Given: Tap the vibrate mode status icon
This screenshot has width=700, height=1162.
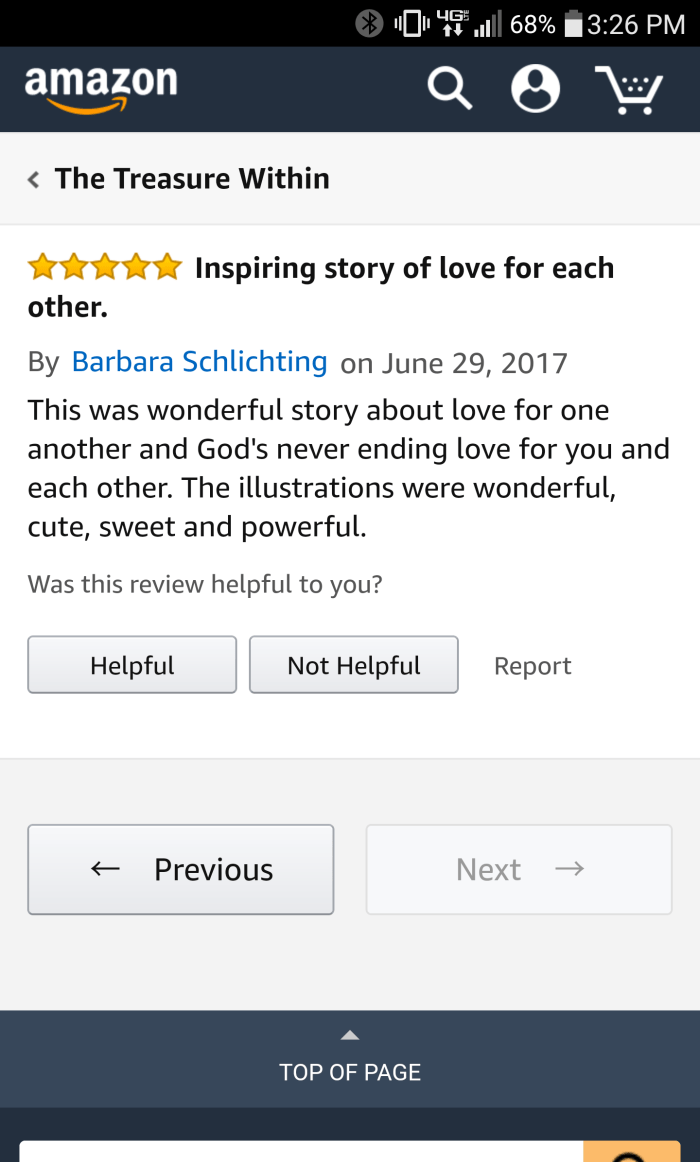Looking at the screenshot, I should (x=408, y=23).
